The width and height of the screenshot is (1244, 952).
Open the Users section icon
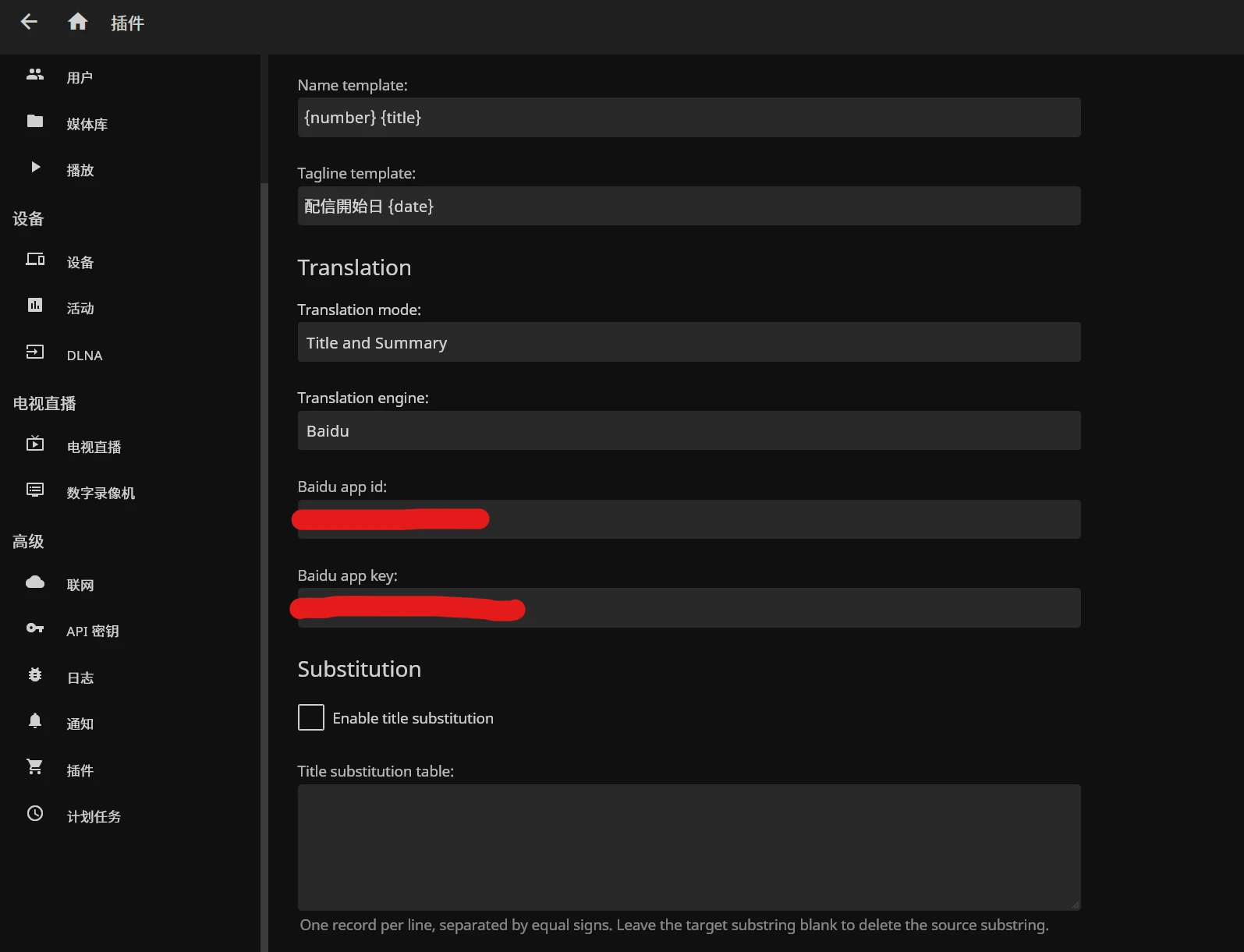35,75
